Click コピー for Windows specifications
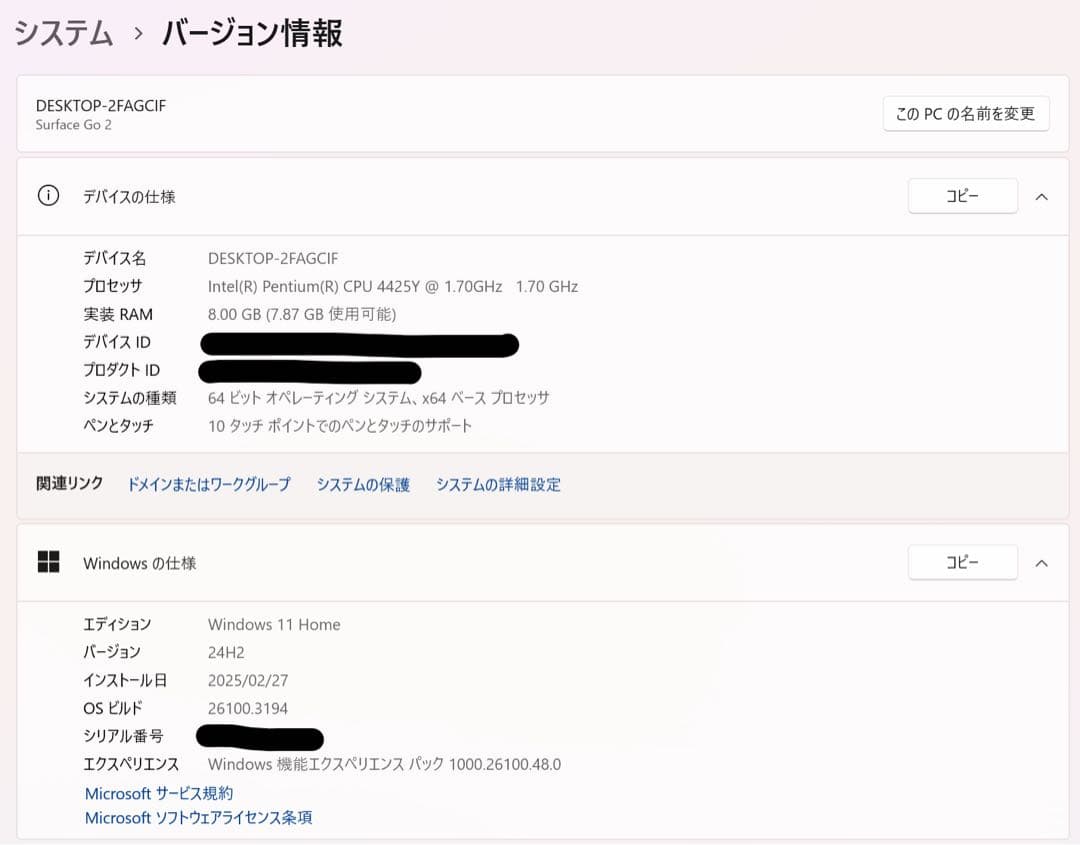1080x845 pixels. click(962, 562)
